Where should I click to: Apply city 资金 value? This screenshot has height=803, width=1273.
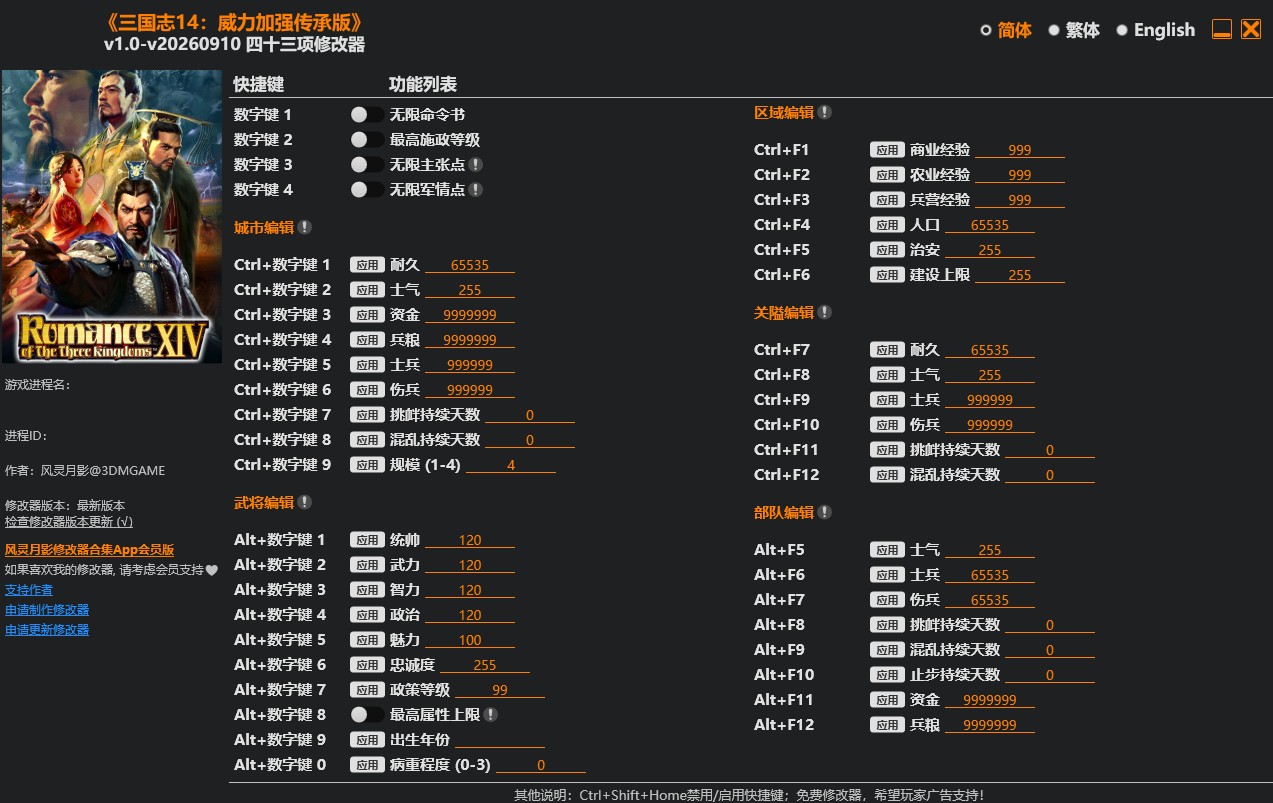tap(367, 315)
